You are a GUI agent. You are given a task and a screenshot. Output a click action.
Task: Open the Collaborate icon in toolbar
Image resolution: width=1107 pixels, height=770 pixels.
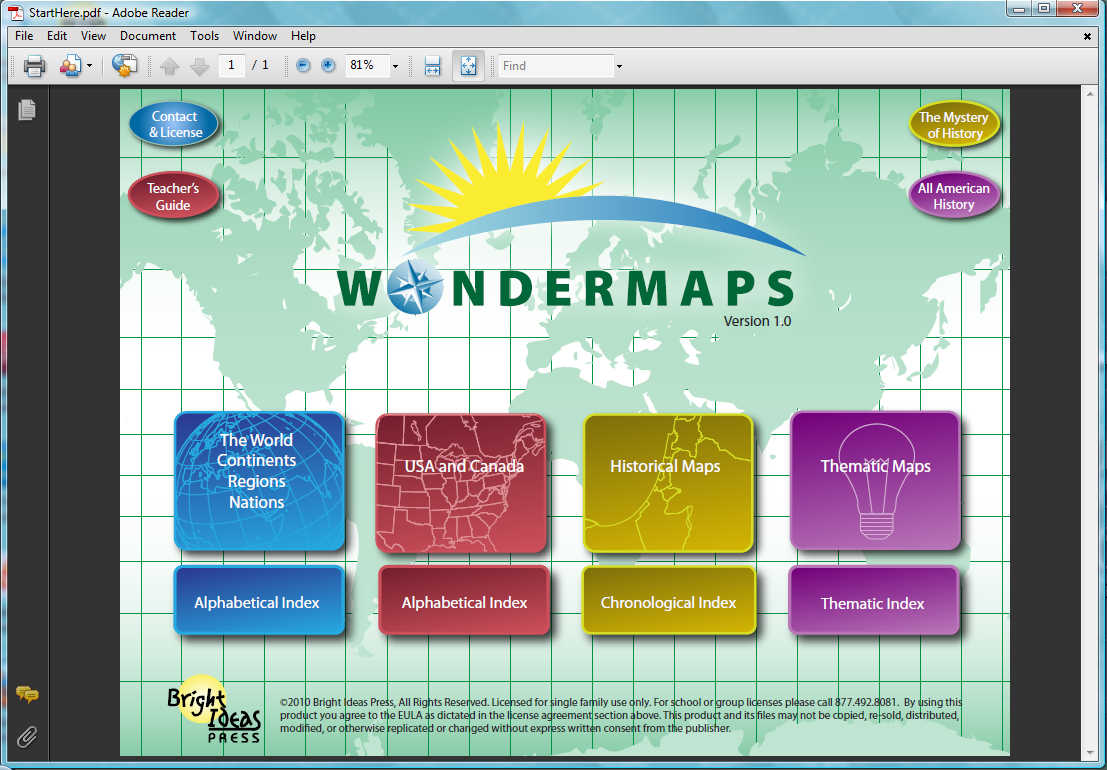click(71, 66)
